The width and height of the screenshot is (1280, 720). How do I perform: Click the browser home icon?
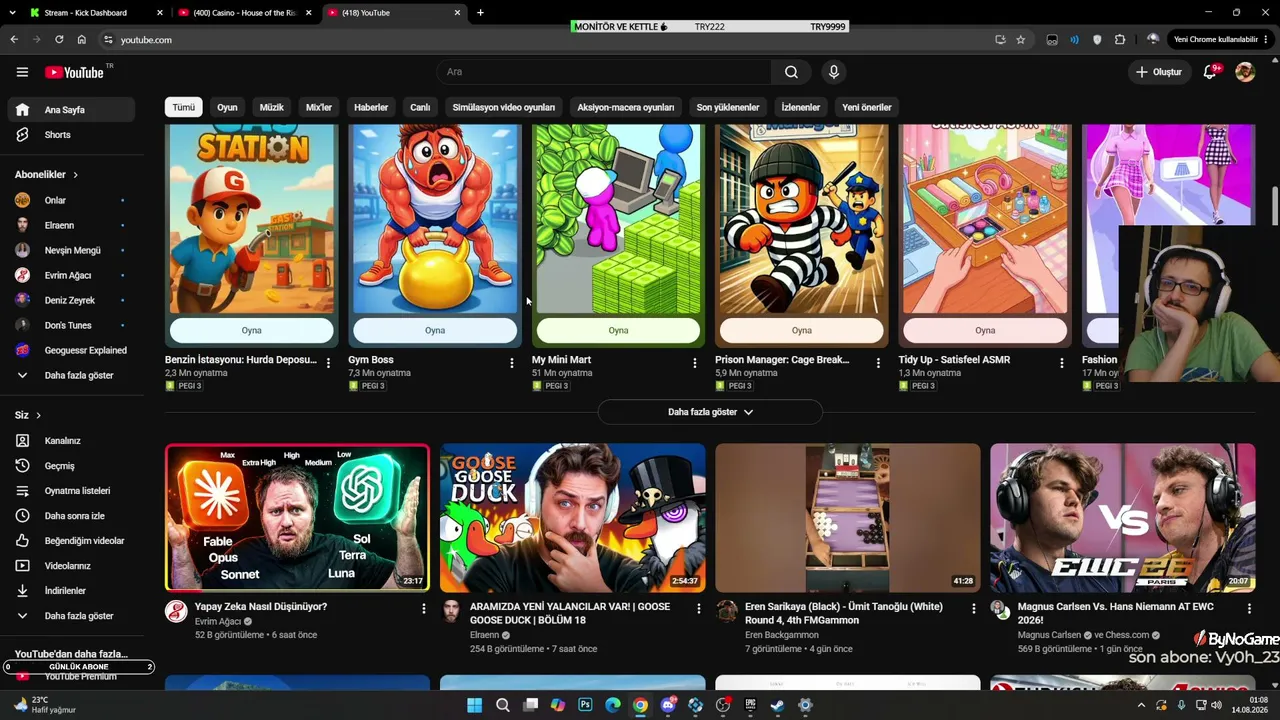coord(82,40)
